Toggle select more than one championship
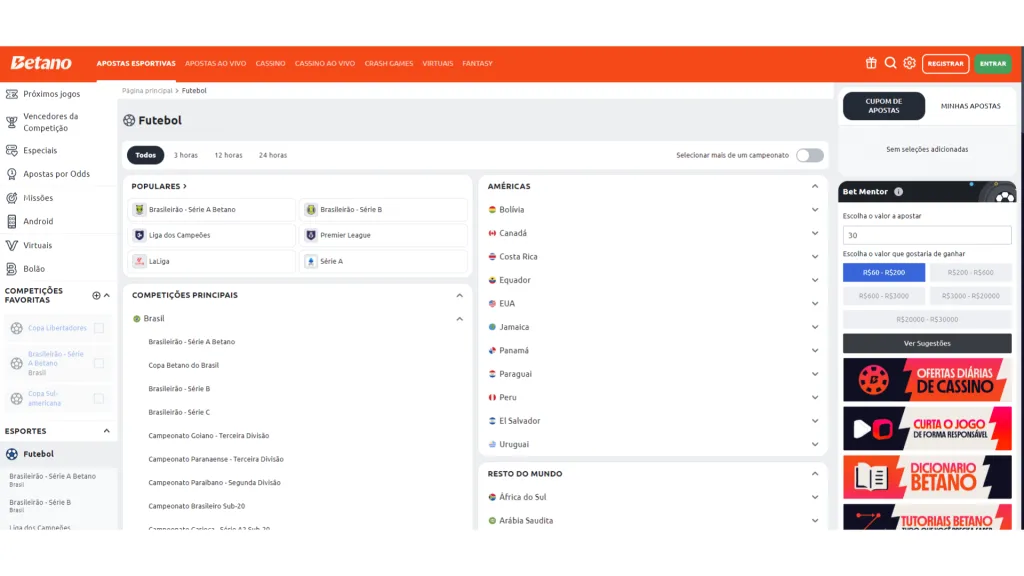This screenshot has height=576, width=1024. [x=810, y=155]
